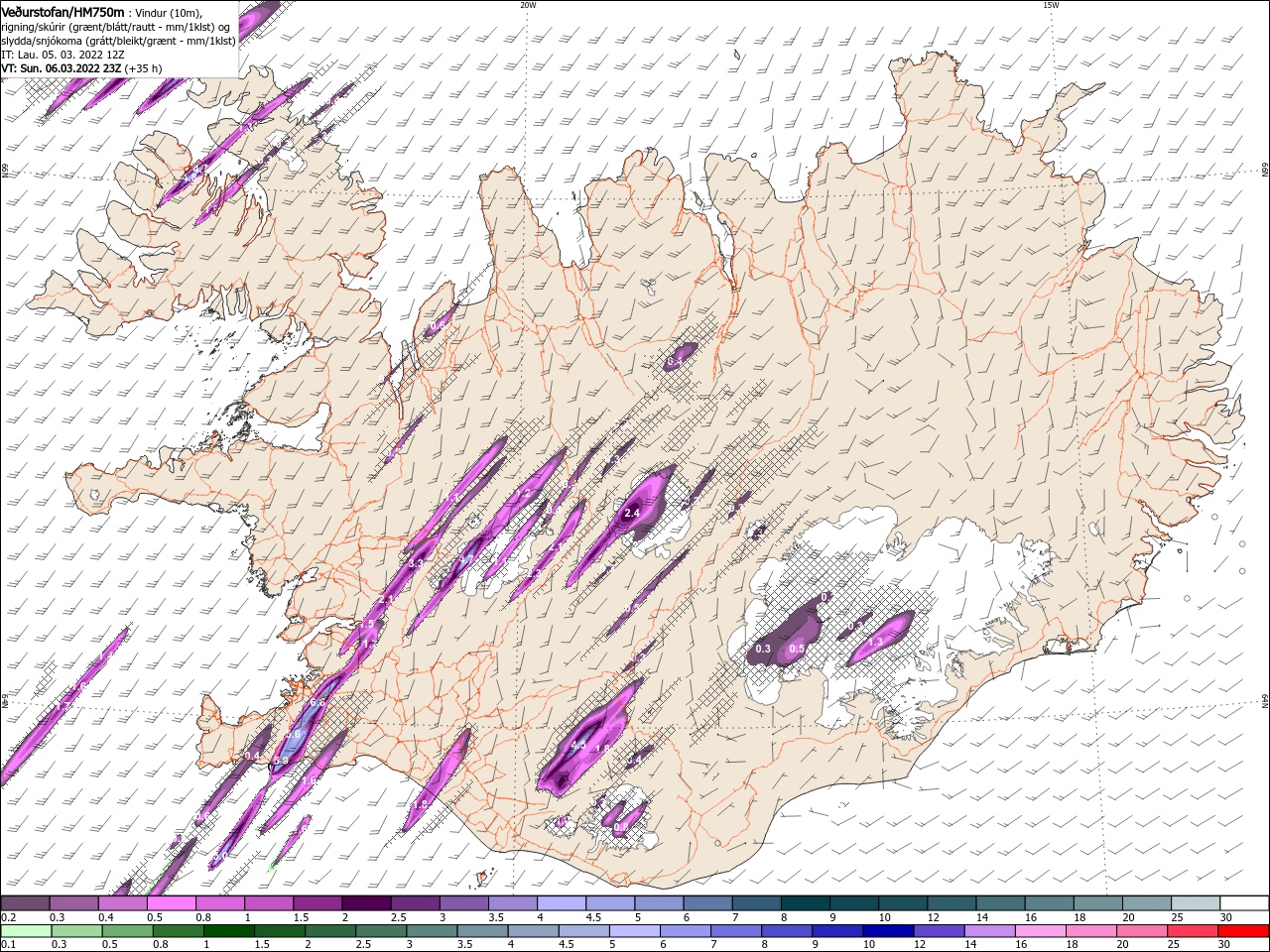The image size is (1270, 952).
Task: Select the 'Vindur (10m)' header text
Action: pyautogui.click(x=167, y=12)
